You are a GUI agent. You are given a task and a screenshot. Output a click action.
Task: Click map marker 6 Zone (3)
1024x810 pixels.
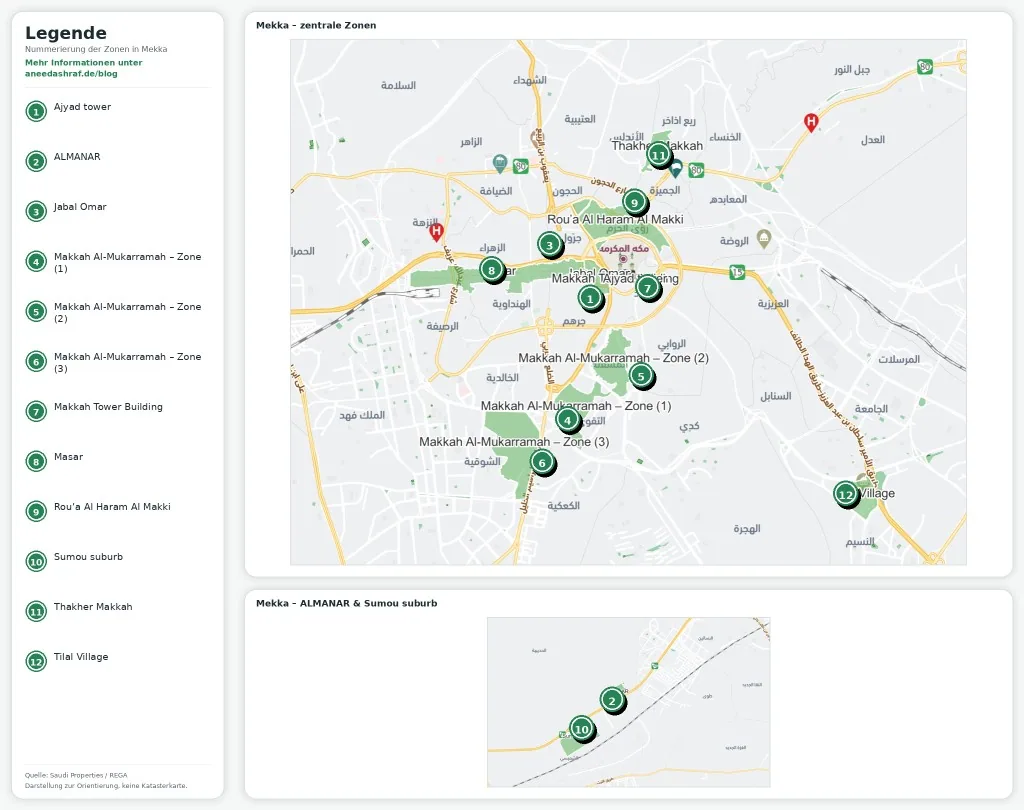[542, 462]
